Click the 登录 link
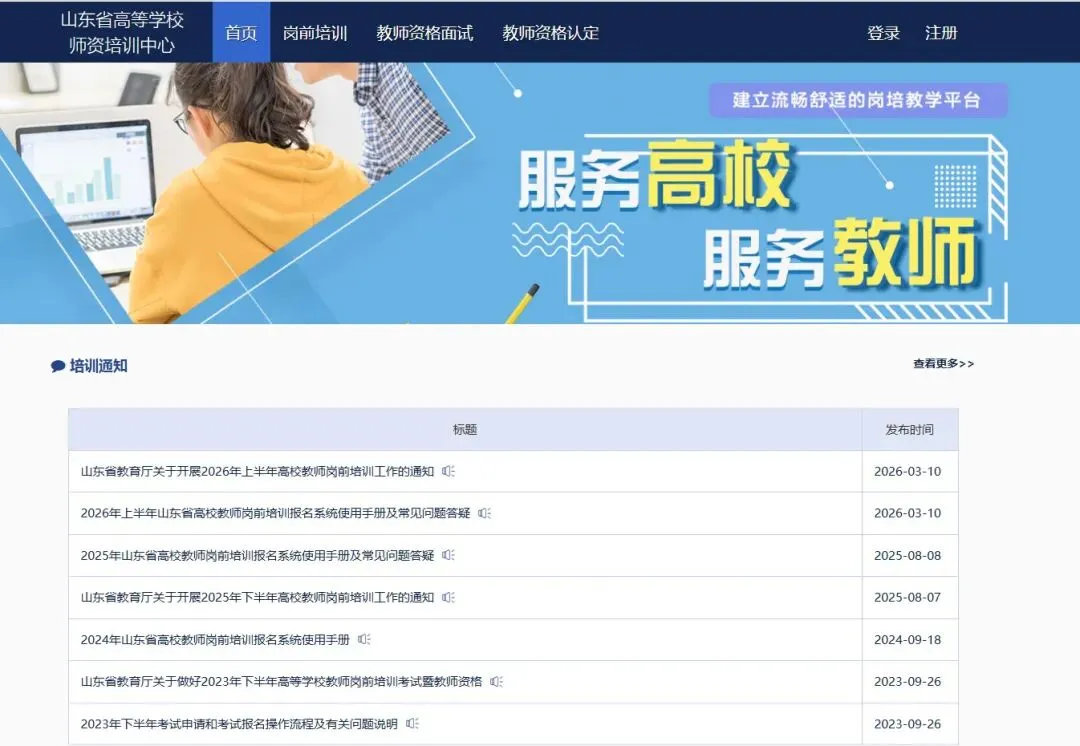 tap(884, 32)
